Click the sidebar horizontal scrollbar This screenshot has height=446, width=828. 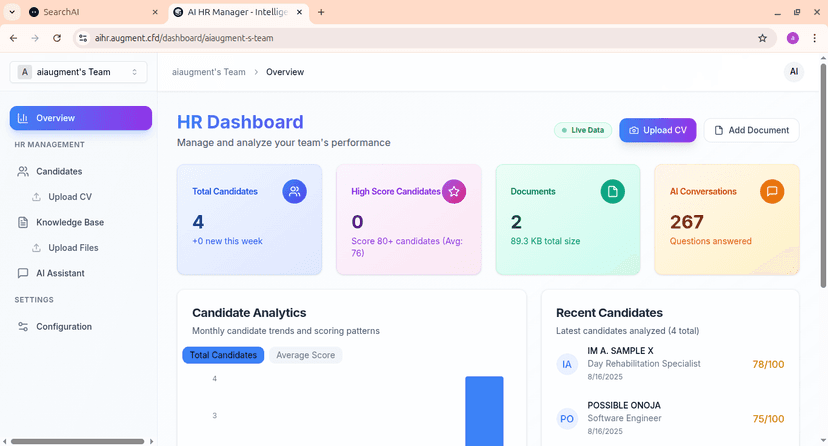pos(75,441)
